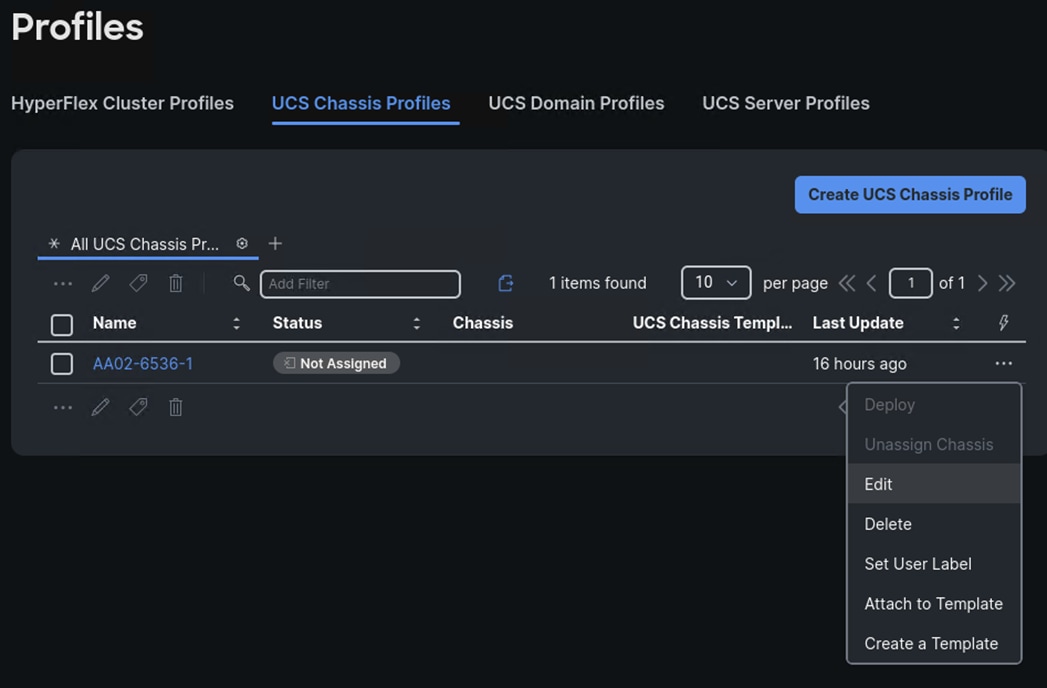Open the view settings gear on All UCS Chassis tab

pyautogui.click(x=242, y=244)
